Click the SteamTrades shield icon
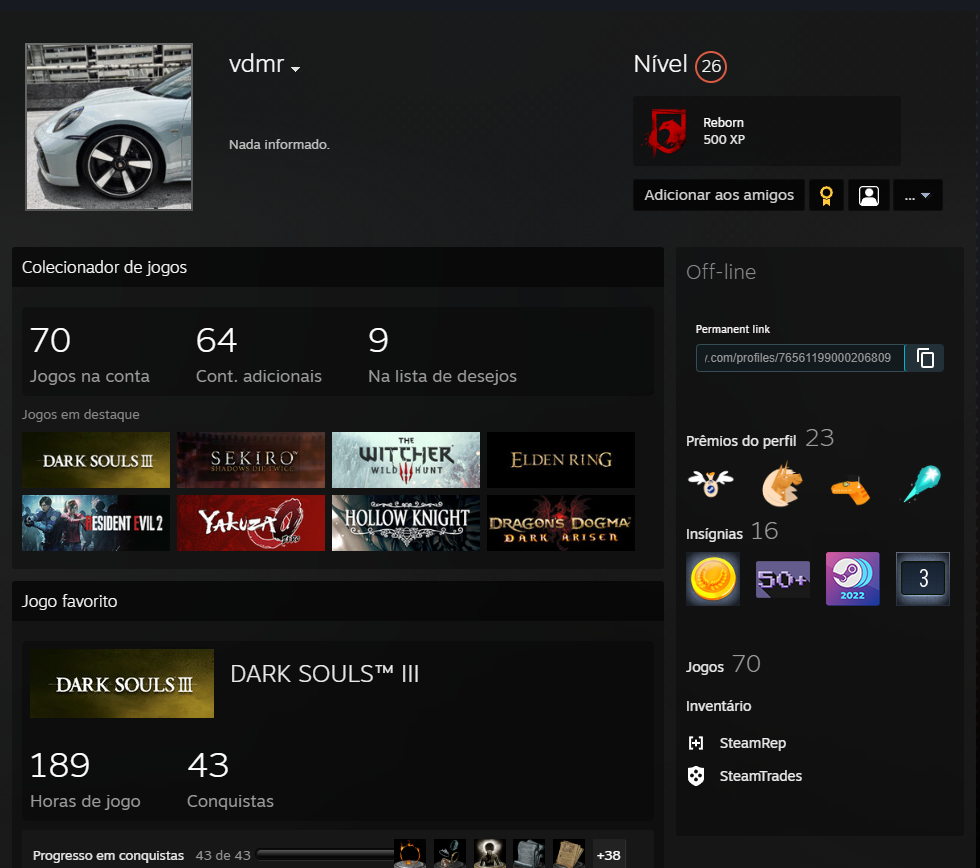 [x=696, y=776]
